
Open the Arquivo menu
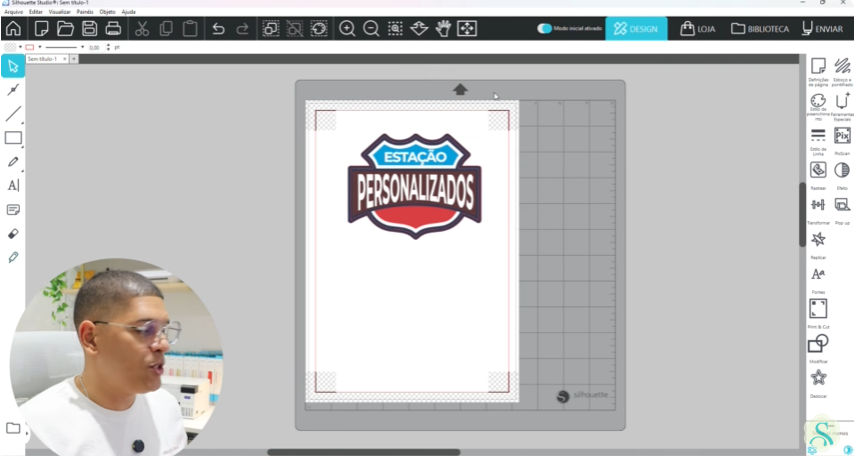[14, 11]
